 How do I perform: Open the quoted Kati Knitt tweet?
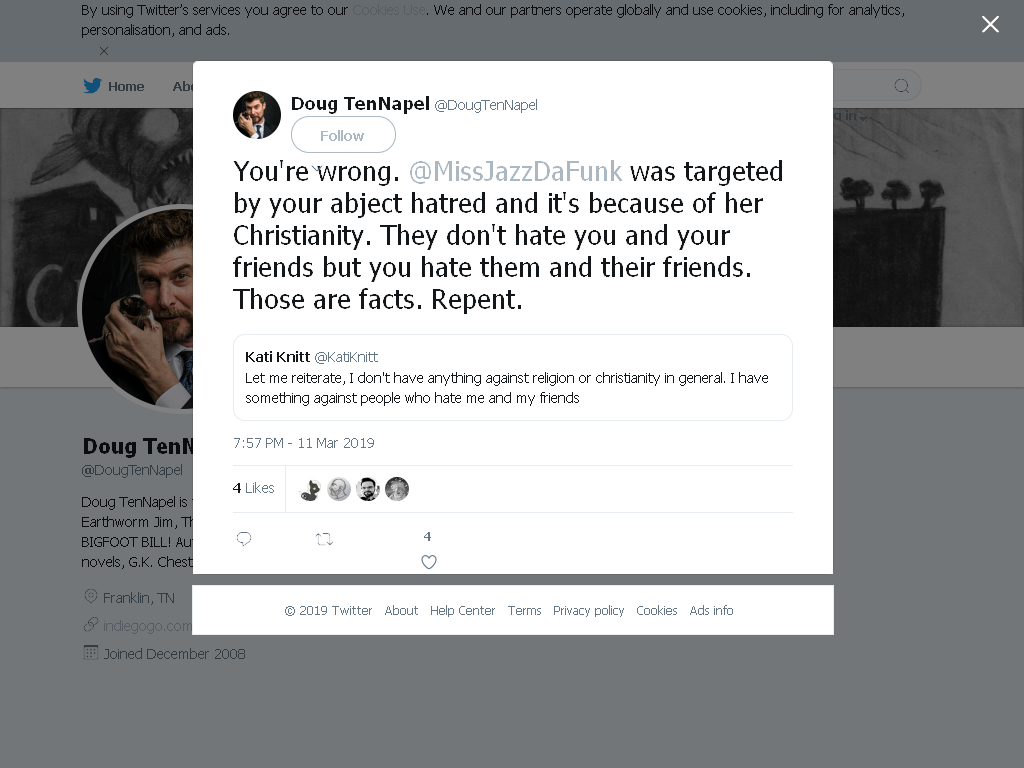tap(513, 377)
